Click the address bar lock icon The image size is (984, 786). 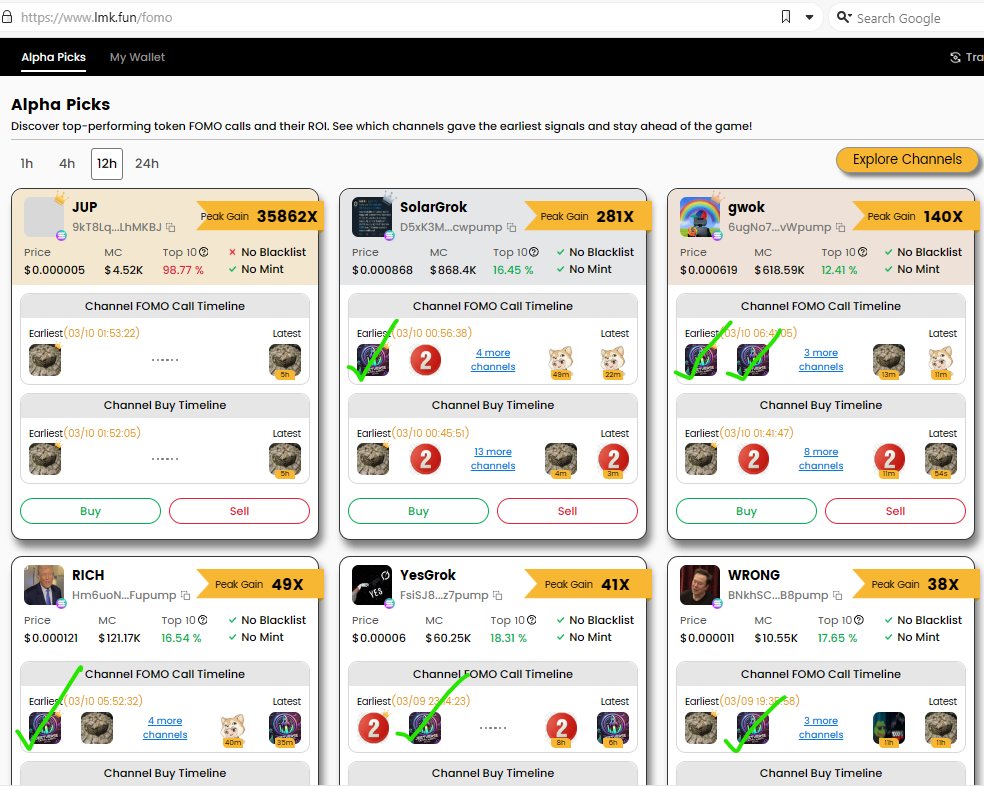point(7,17)
